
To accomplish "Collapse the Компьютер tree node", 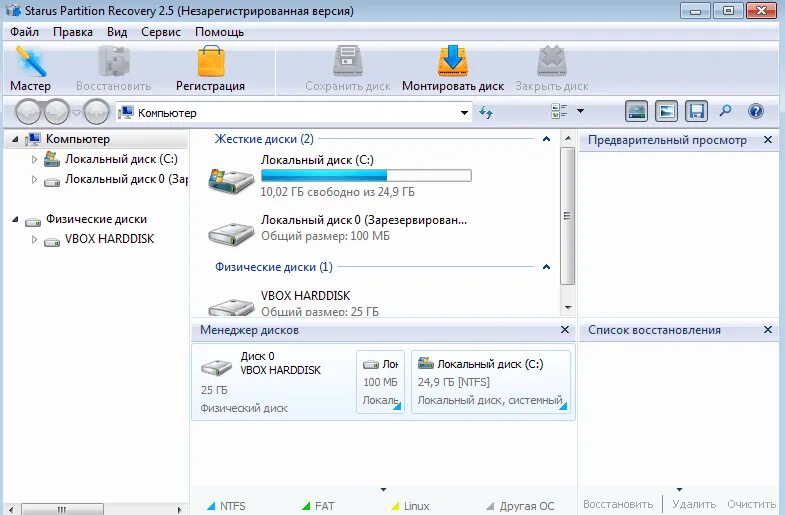I will coord(16,139).
